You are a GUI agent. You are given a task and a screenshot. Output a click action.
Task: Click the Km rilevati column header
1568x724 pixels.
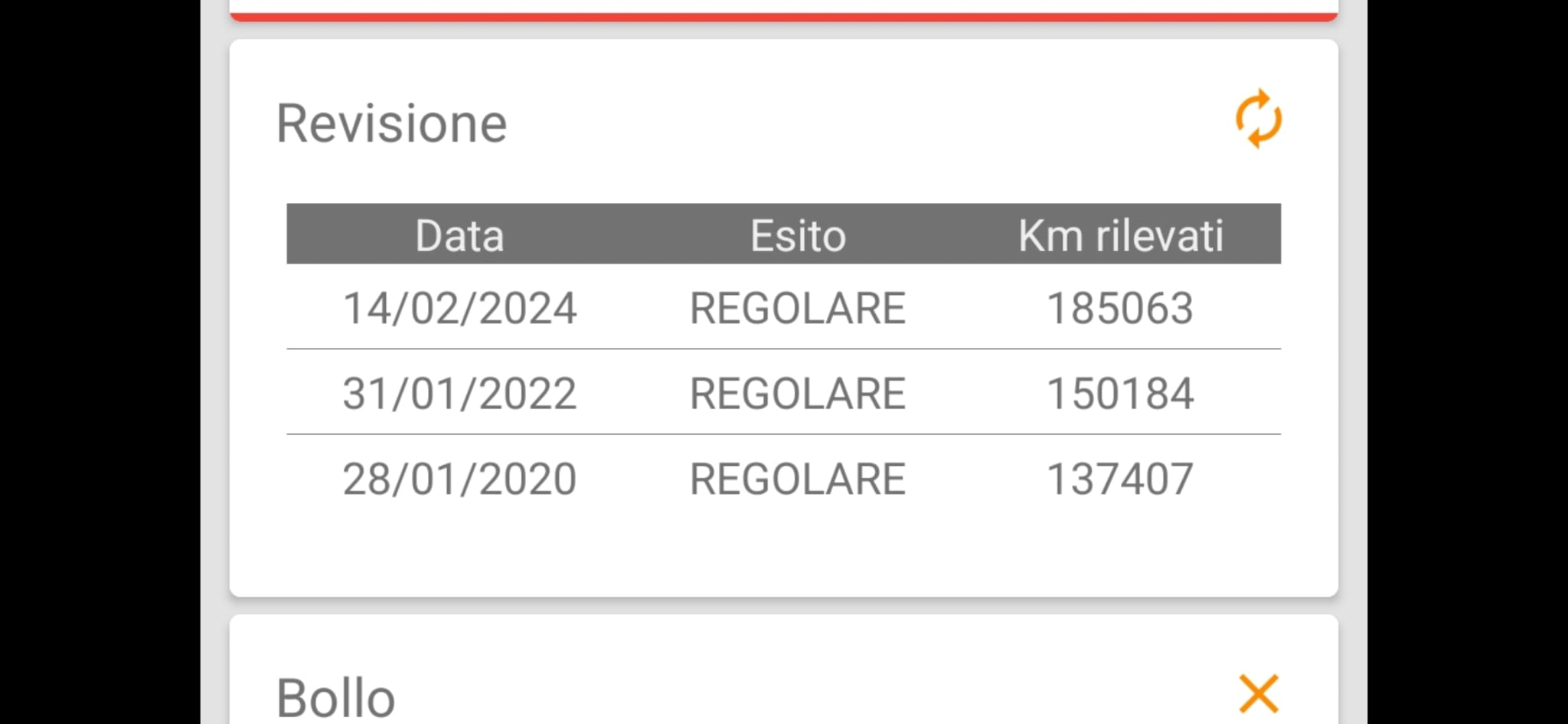1120,235
